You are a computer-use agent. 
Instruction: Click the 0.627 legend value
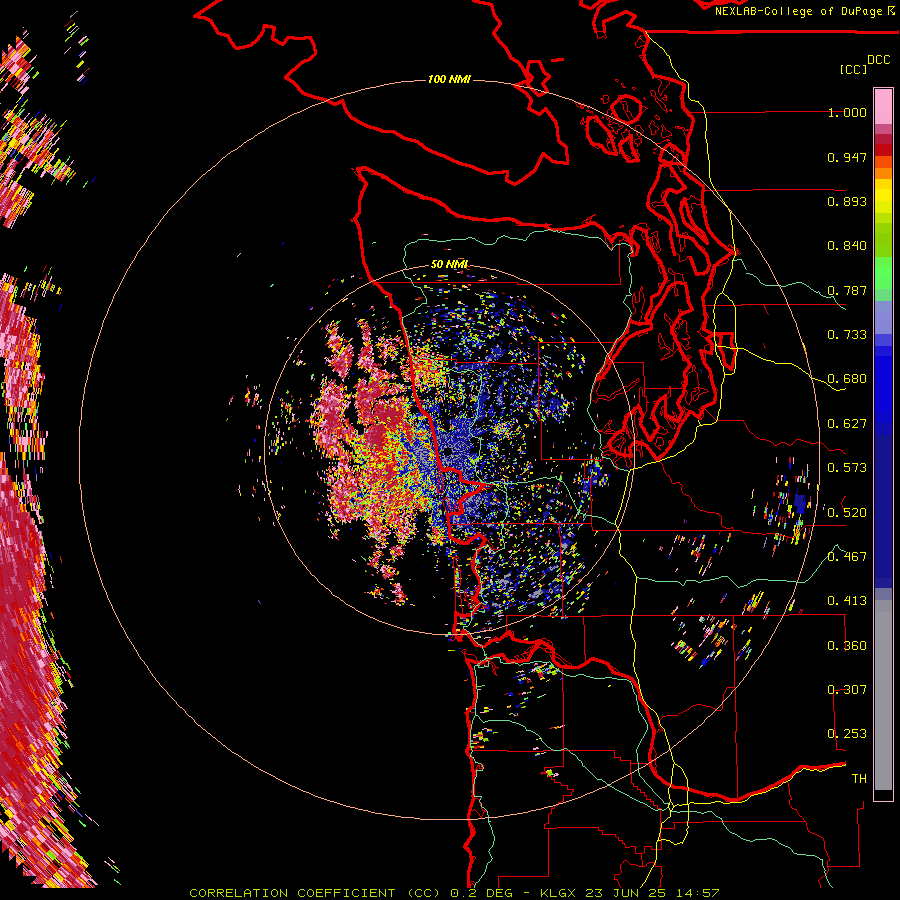tap(847, 424)
